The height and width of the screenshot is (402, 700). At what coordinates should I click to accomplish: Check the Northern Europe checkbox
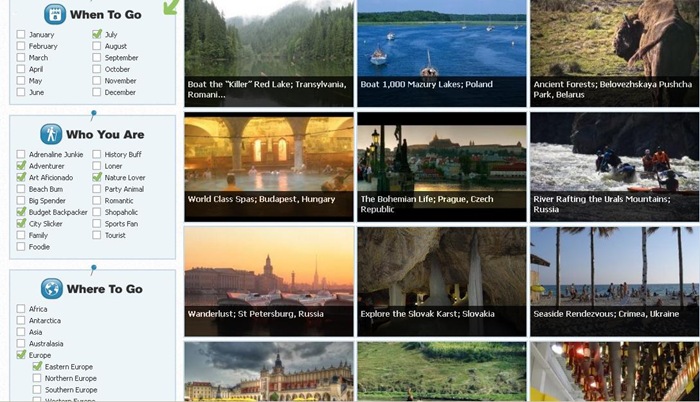(x=37, y=378)
